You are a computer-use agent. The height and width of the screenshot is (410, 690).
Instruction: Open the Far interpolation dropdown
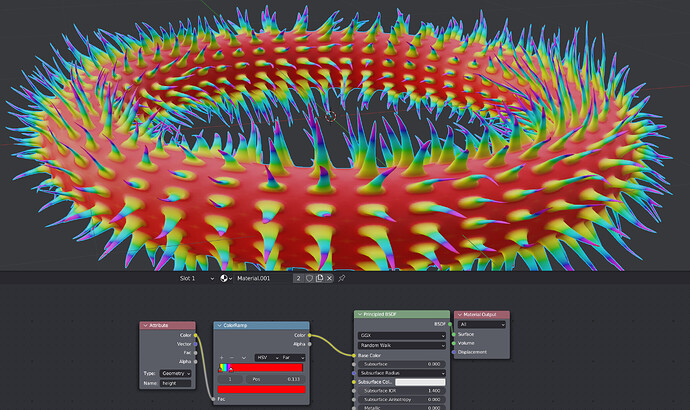pos(293,358)
